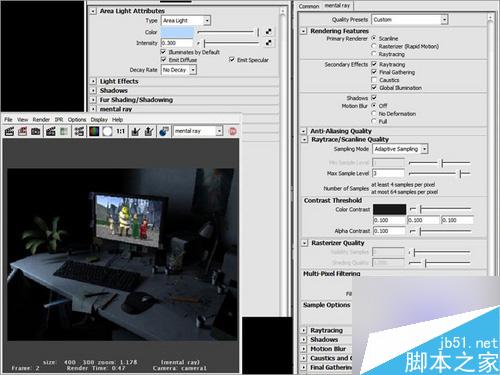
Task: Expand the Fur Shading/Shadowing section
Action: [93, 100]
